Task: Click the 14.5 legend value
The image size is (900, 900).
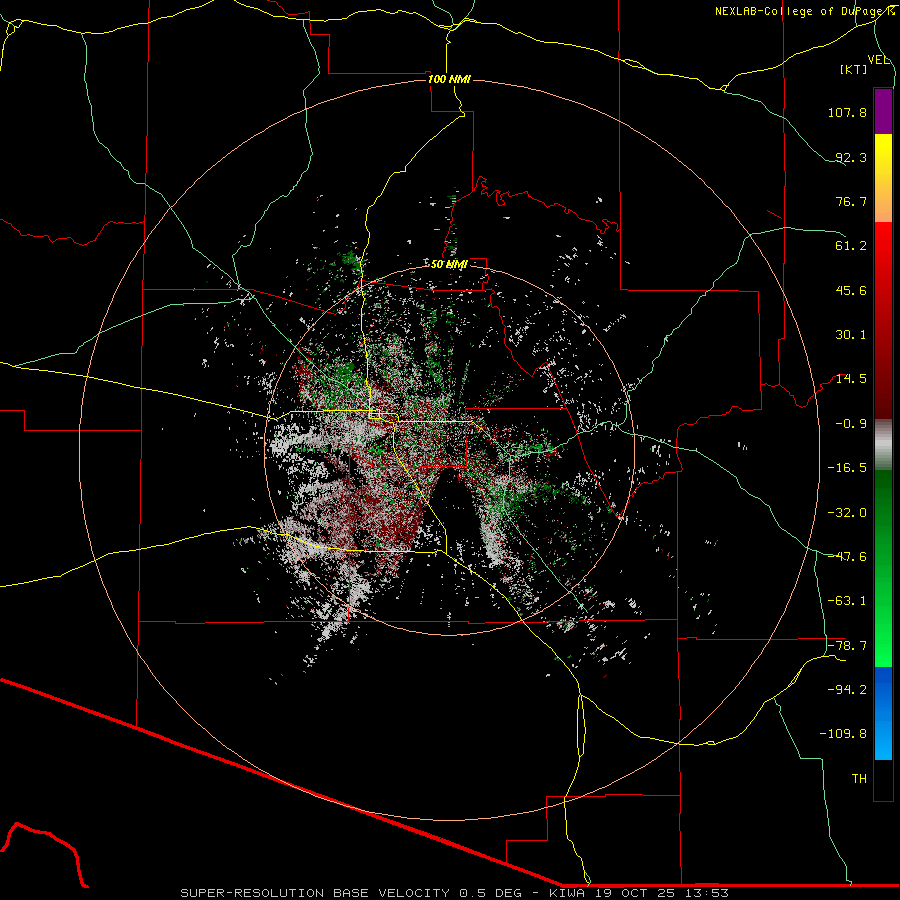Action: [x=851, y=379]
